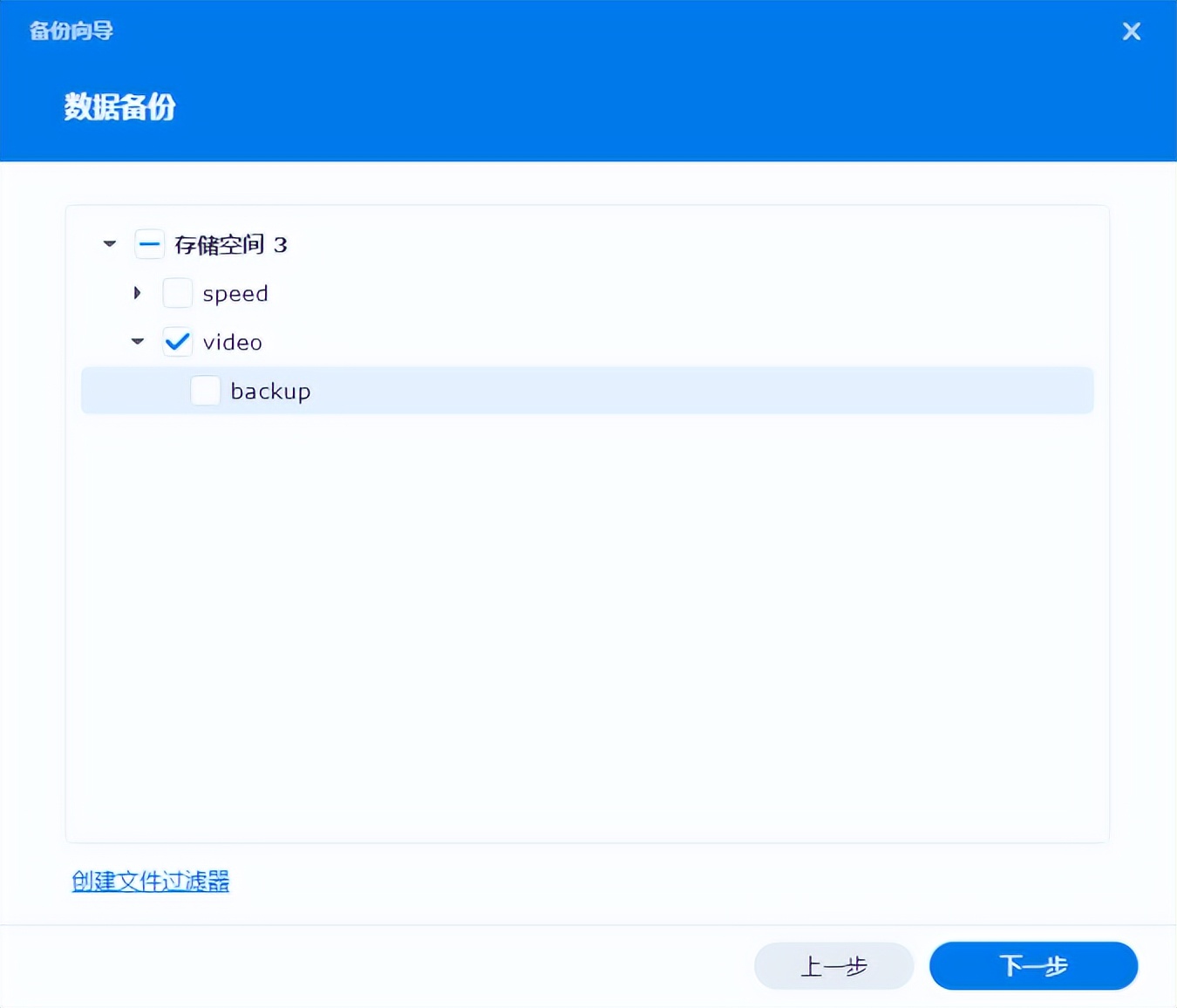The height and width of the screenshot is (1008, 1177).
Task: Collapse the 存储空间 3 tree node
Action: (x=109, y=244)
